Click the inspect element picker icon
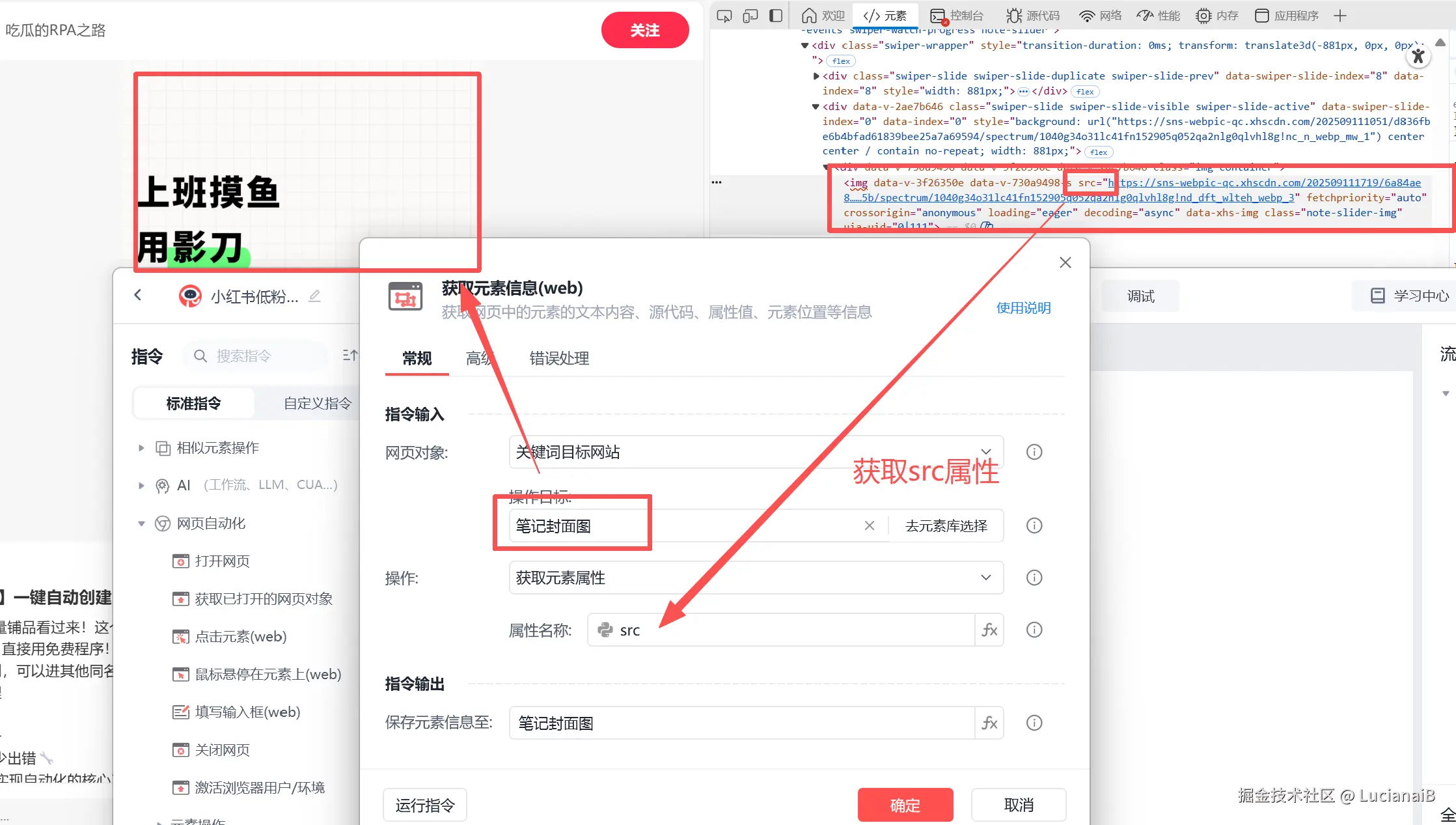Viewport: 1456px width, 825px height. pos(724,16)
